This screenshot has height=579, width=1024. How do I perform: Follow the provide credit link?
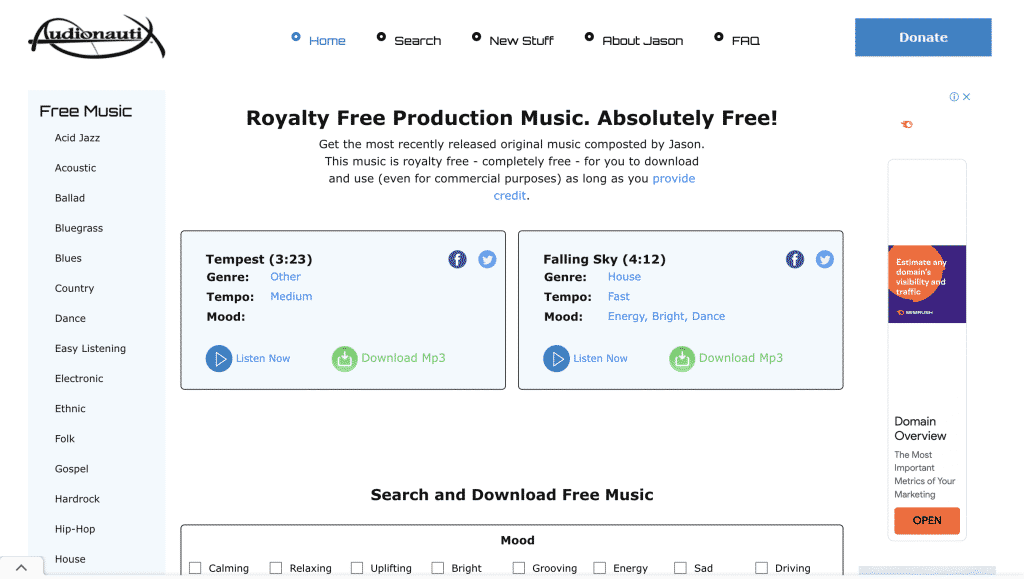point(673,179)
